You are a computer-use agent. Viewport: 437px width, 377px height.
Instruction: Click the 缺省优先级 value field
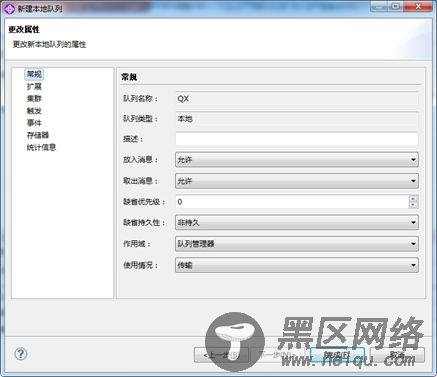coord(292,202)
